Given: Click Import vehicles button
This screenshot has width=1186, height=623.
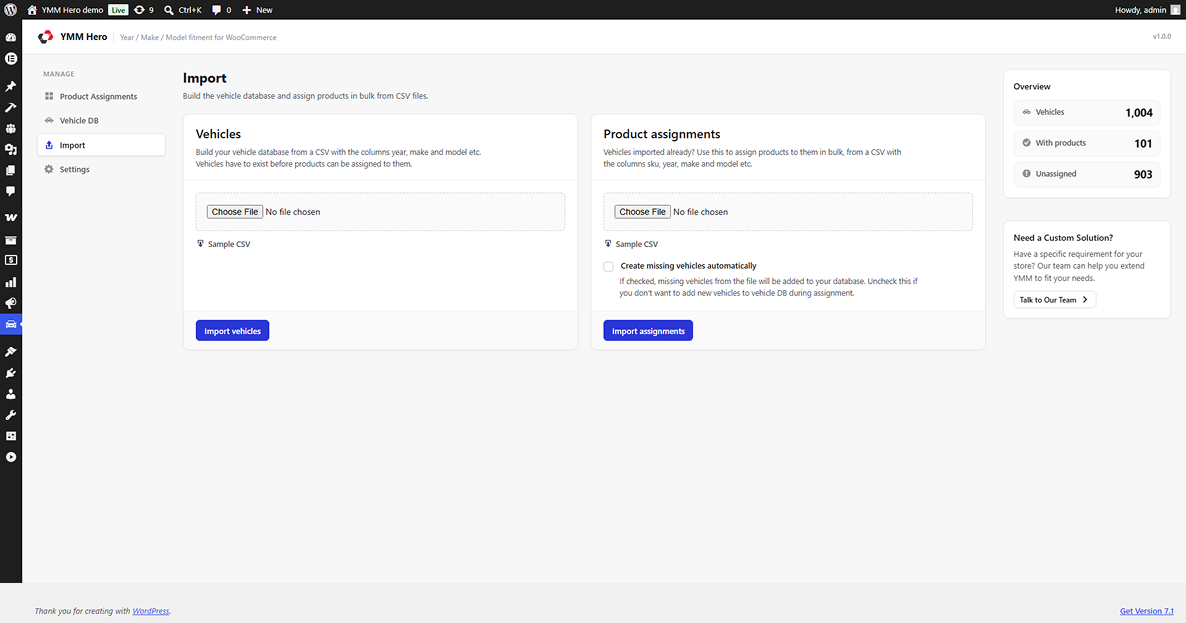Looking at the screenshot, I should coord(232,330).
